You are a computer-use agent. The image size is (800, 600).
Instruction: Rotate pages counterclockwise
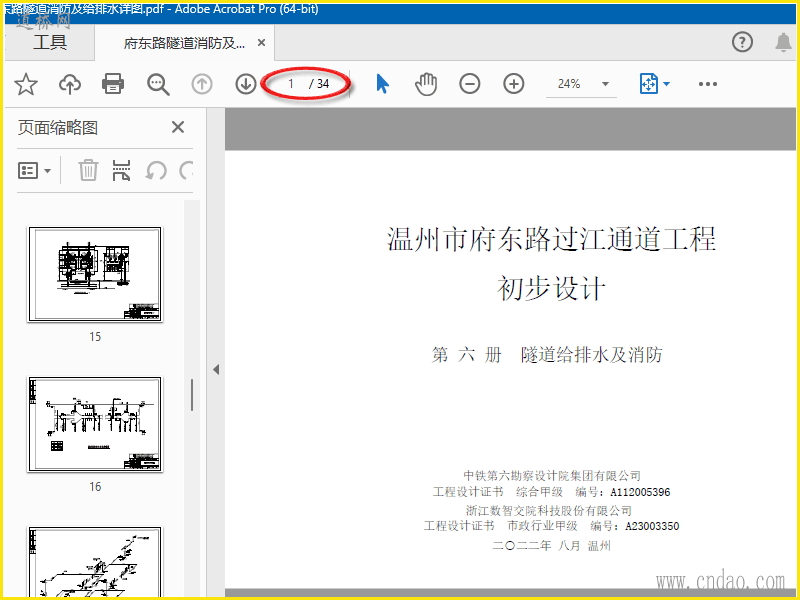tap(156, 170)
